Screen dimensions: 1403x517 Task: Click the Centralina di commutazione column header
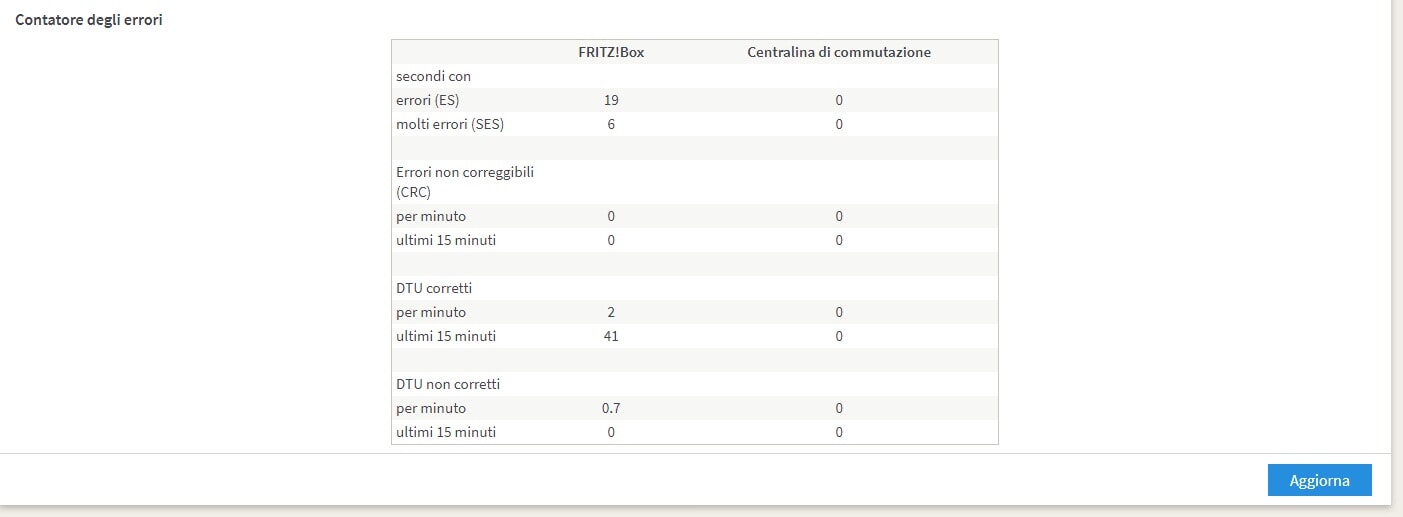[839, 52]
